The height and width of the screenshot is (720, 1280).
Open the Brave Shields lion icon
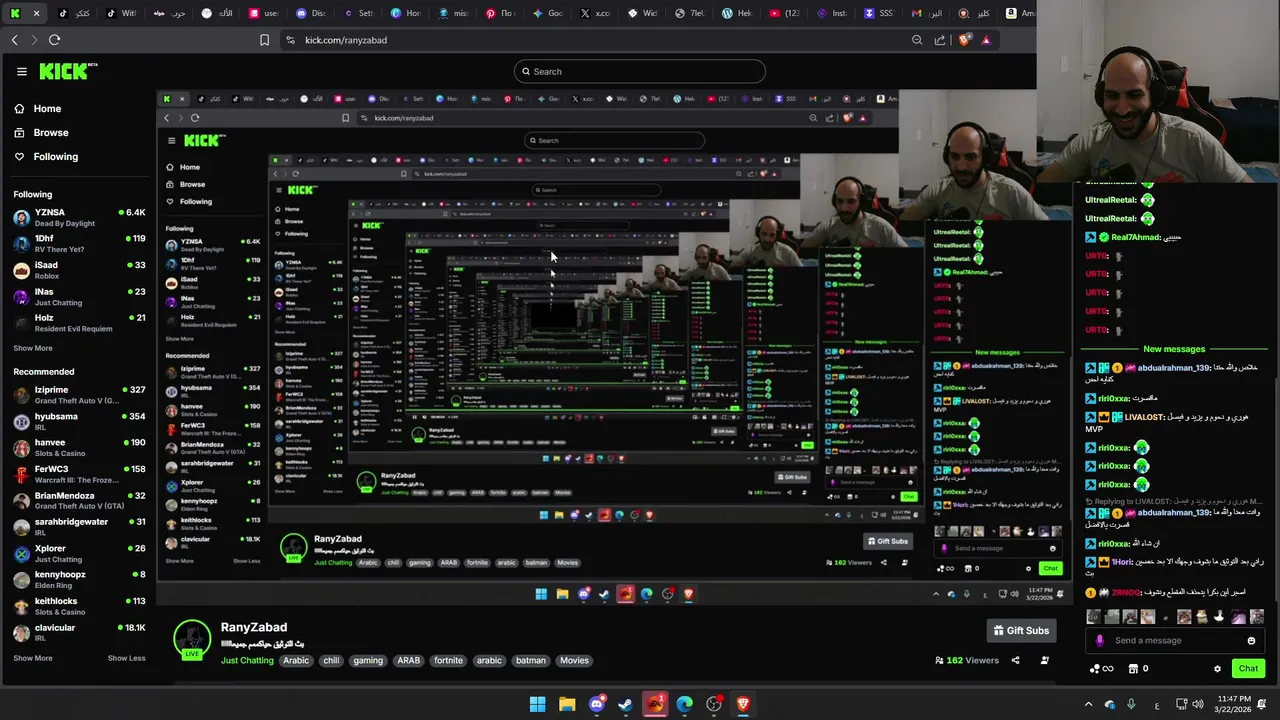tap(964, 40)
